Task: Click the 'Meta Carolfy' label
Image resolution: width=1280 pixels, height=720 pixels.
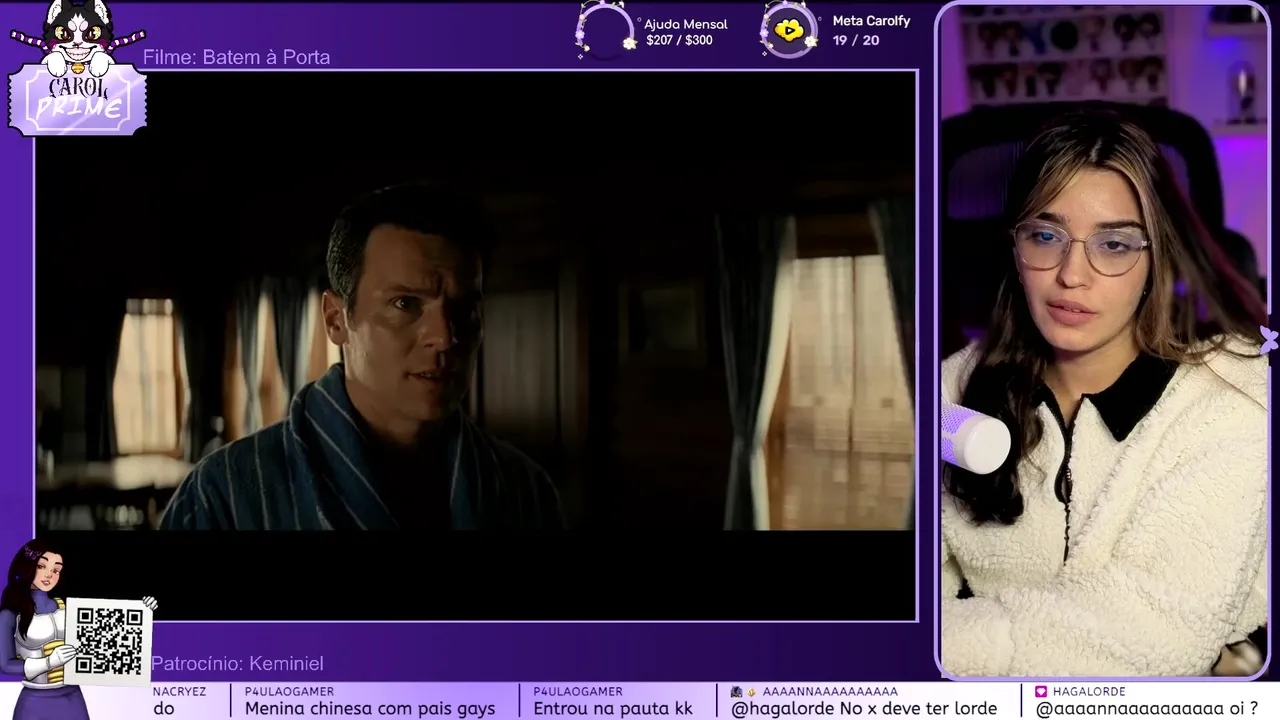Action: (871, 21)
